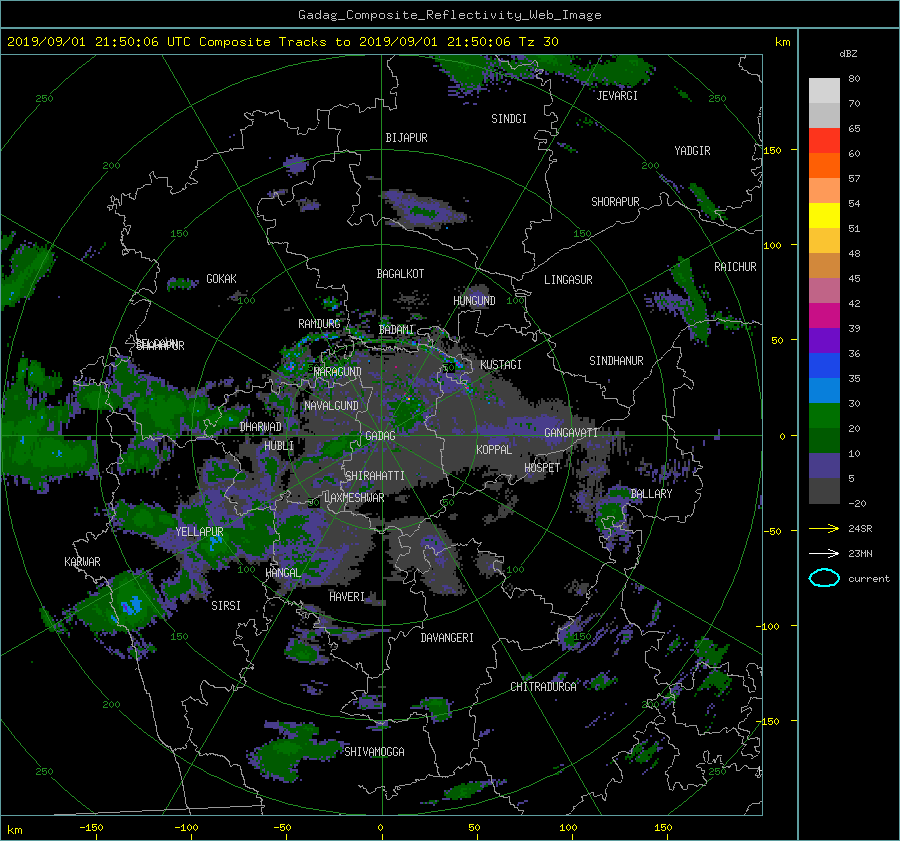This screenshot has height=841, width=900.
Task: Select the JEVARGI label
Action: coord(617,96)
